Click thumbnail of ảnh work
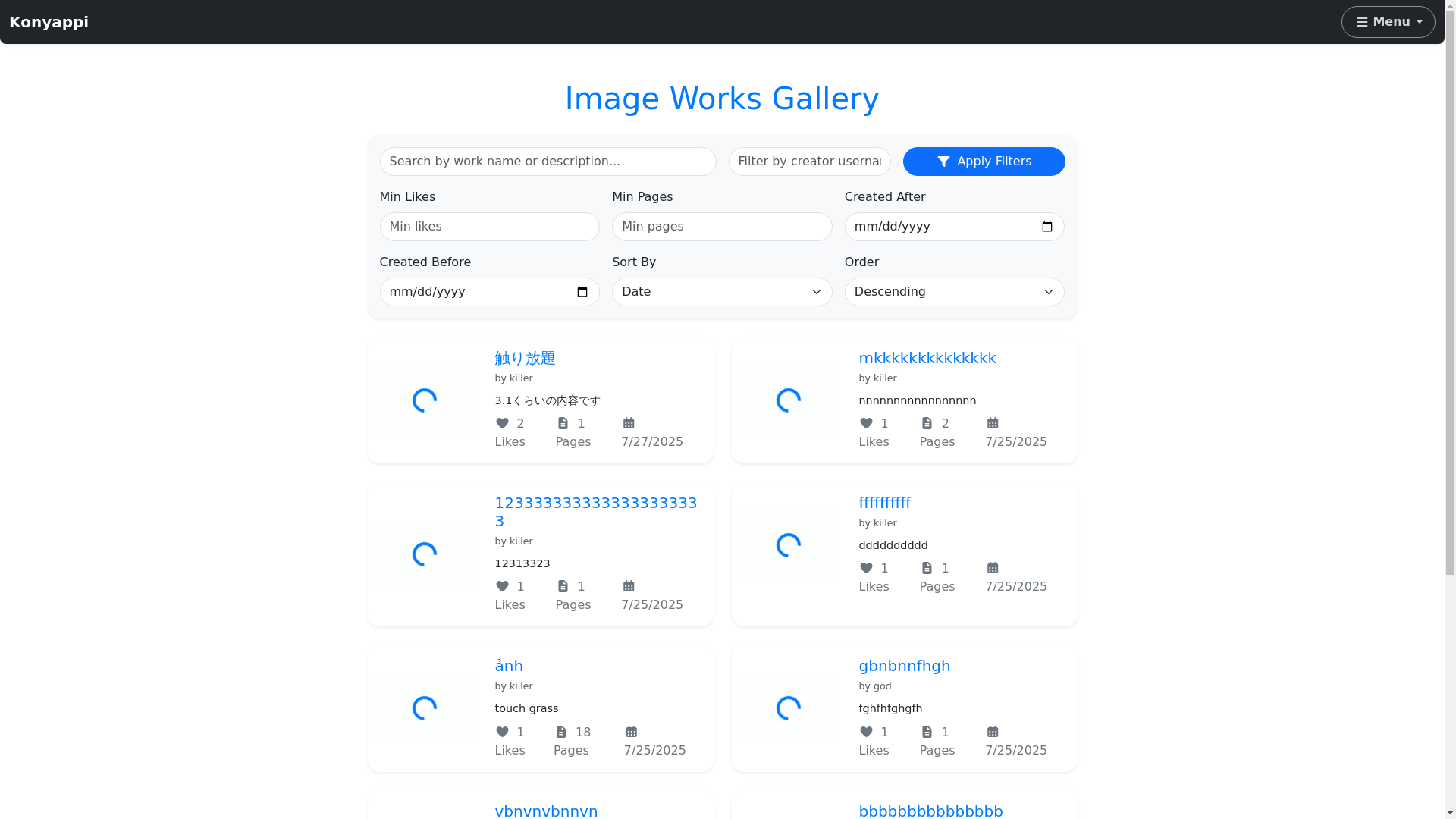1456x819 pixels. click(x=425, y=708)
